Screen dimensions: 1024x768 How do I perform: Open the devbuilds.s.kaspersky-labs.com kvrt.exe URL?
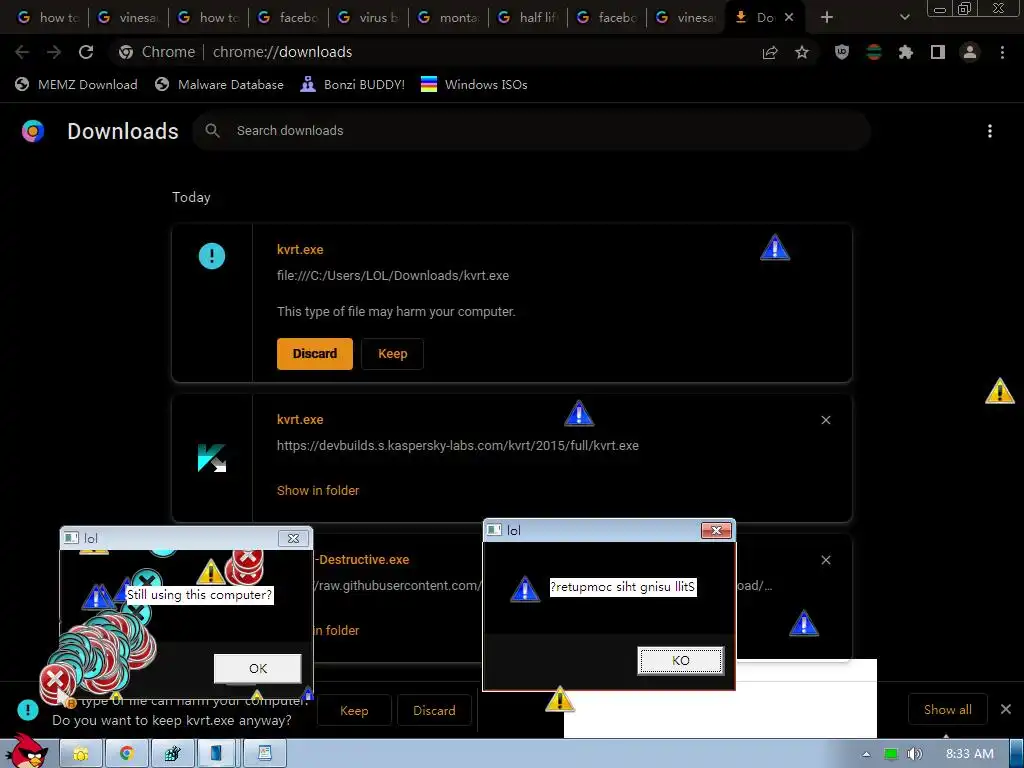click(x=458, y=445)
